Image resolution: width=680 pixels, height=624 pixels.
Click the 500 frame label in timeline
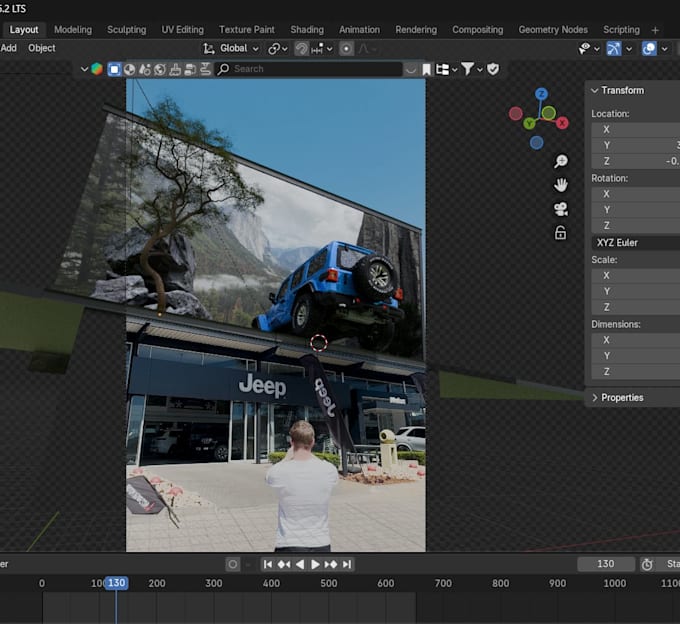[x=329, y=583]
